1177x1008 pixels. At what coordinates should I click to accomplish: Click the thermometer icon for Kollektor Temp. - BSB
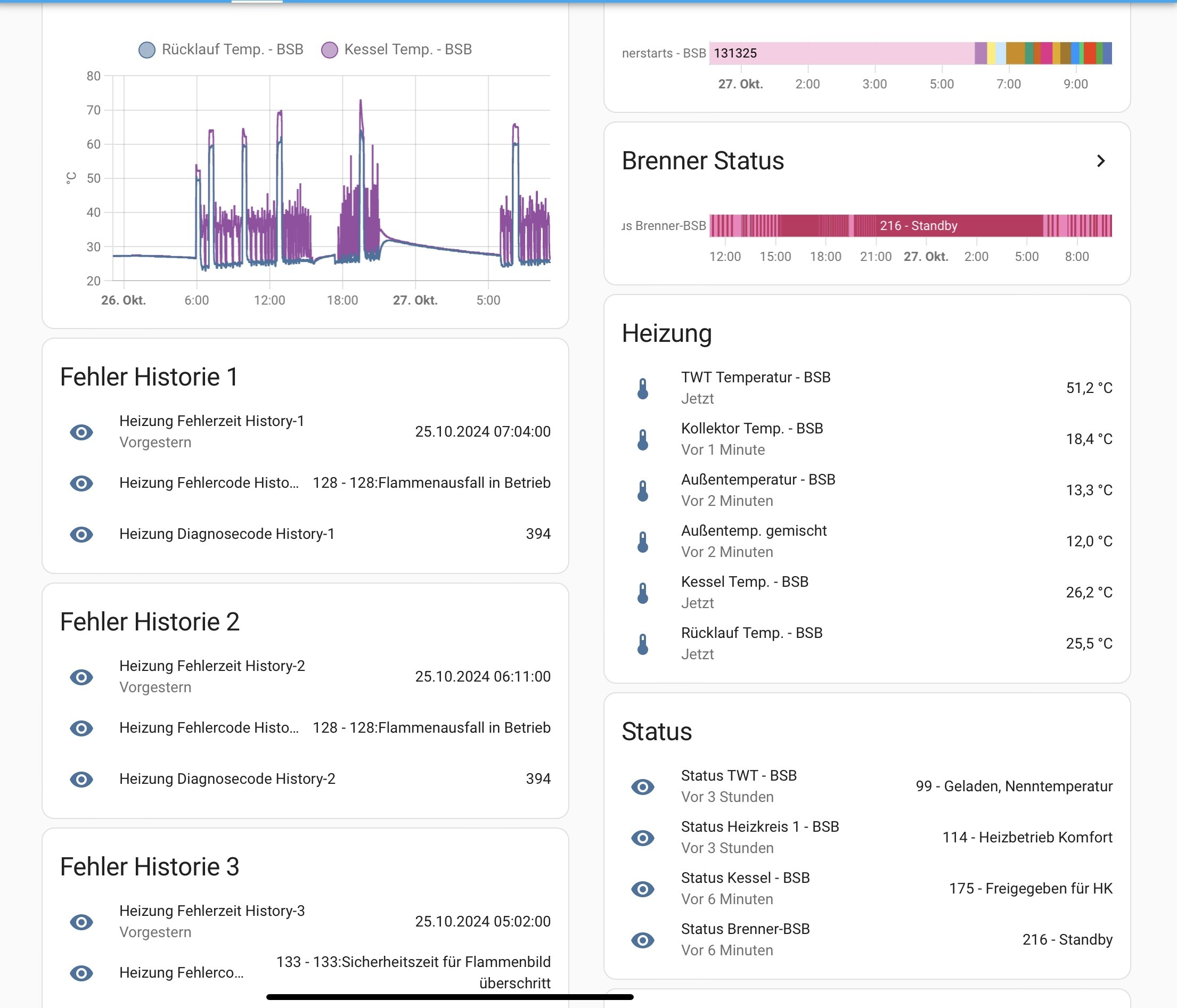pyautogui.click(x=642, y=439)
